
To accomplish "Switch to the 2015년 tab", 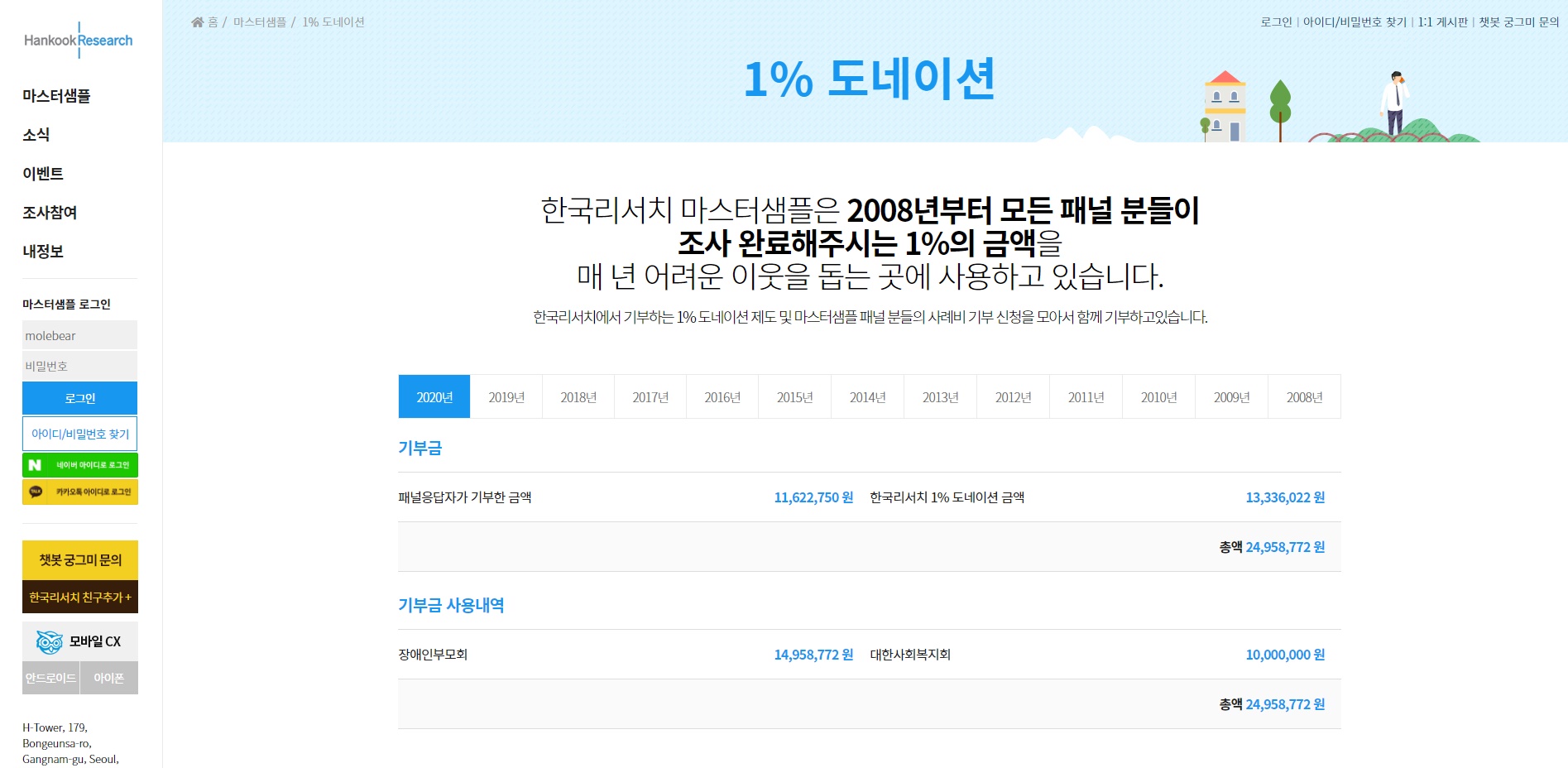I will point(794,396).
